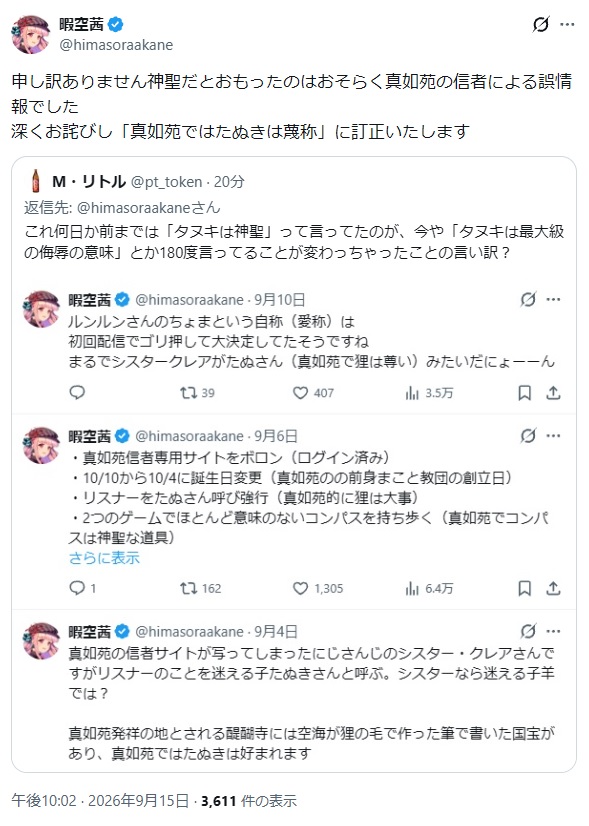589x826 pixels.
Task: View analytics showing 3.5万 views
Action: (429, 393)
